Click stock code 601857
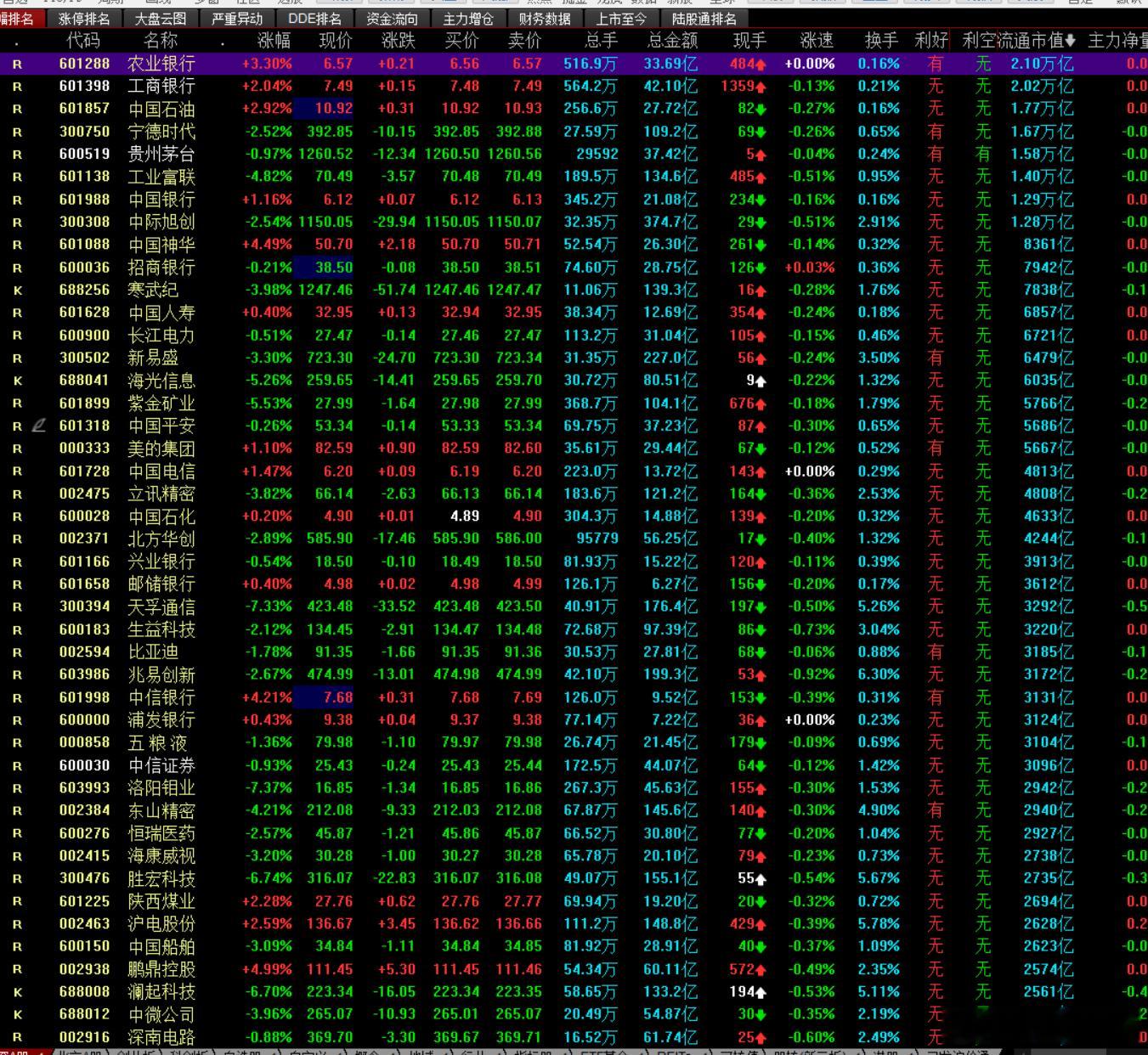This screenshot has width=1148, height=1055. pyautogui.click(x=84, y=109)
